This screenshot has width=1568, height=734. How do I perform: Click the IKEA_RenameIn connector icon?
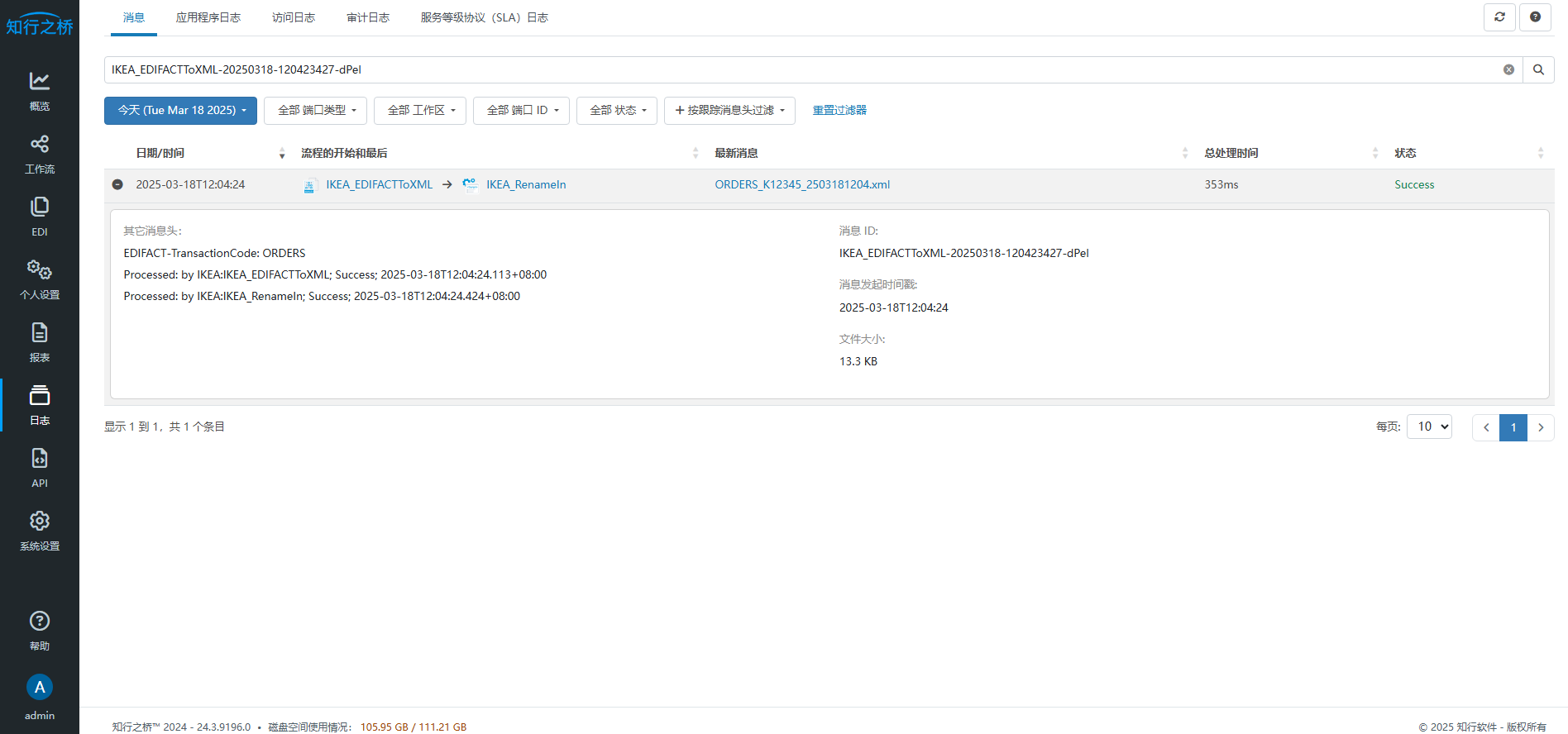(x=470, y=184)
